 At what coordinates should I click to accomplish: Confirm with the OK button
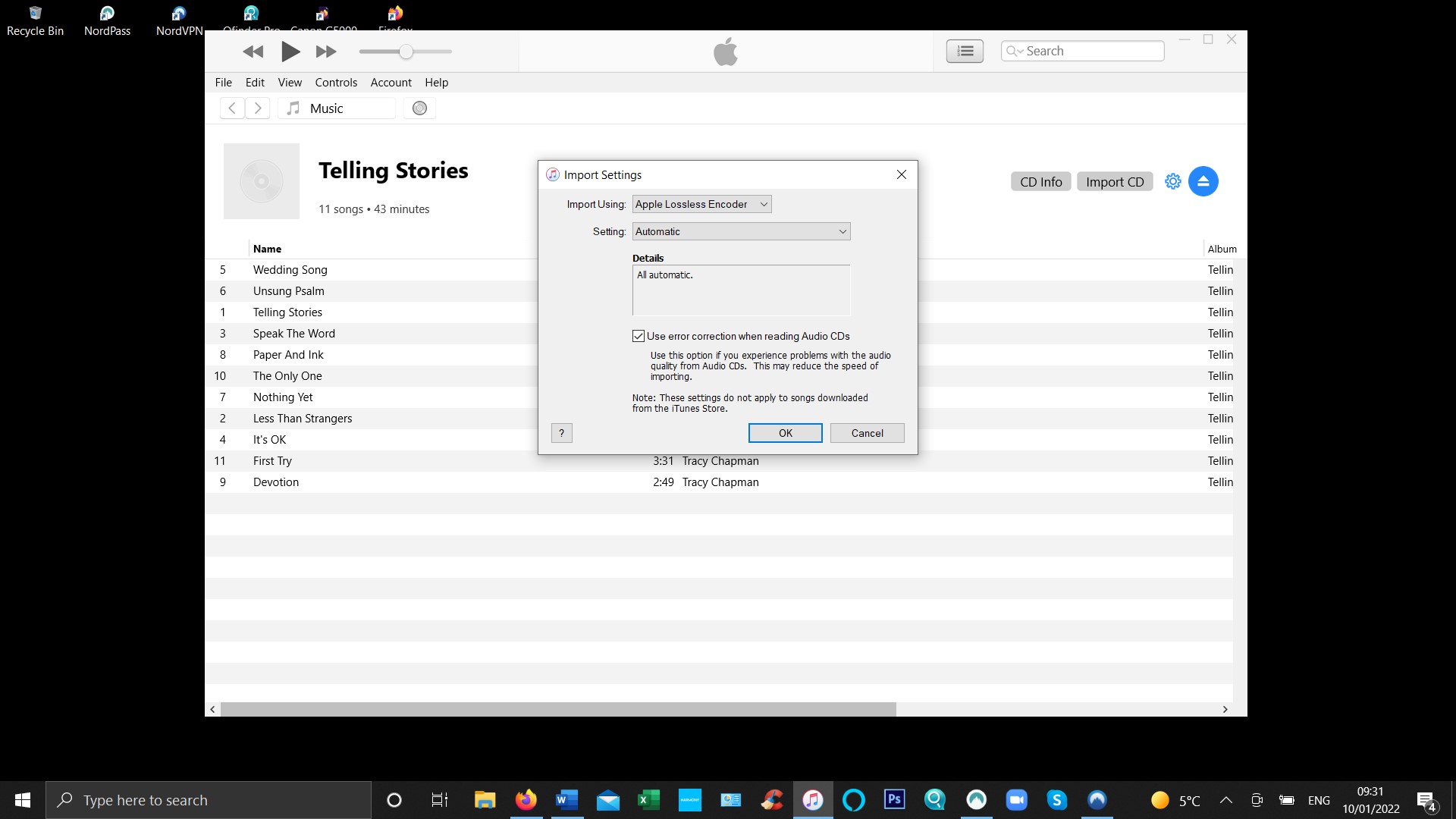tap(785, 433)
